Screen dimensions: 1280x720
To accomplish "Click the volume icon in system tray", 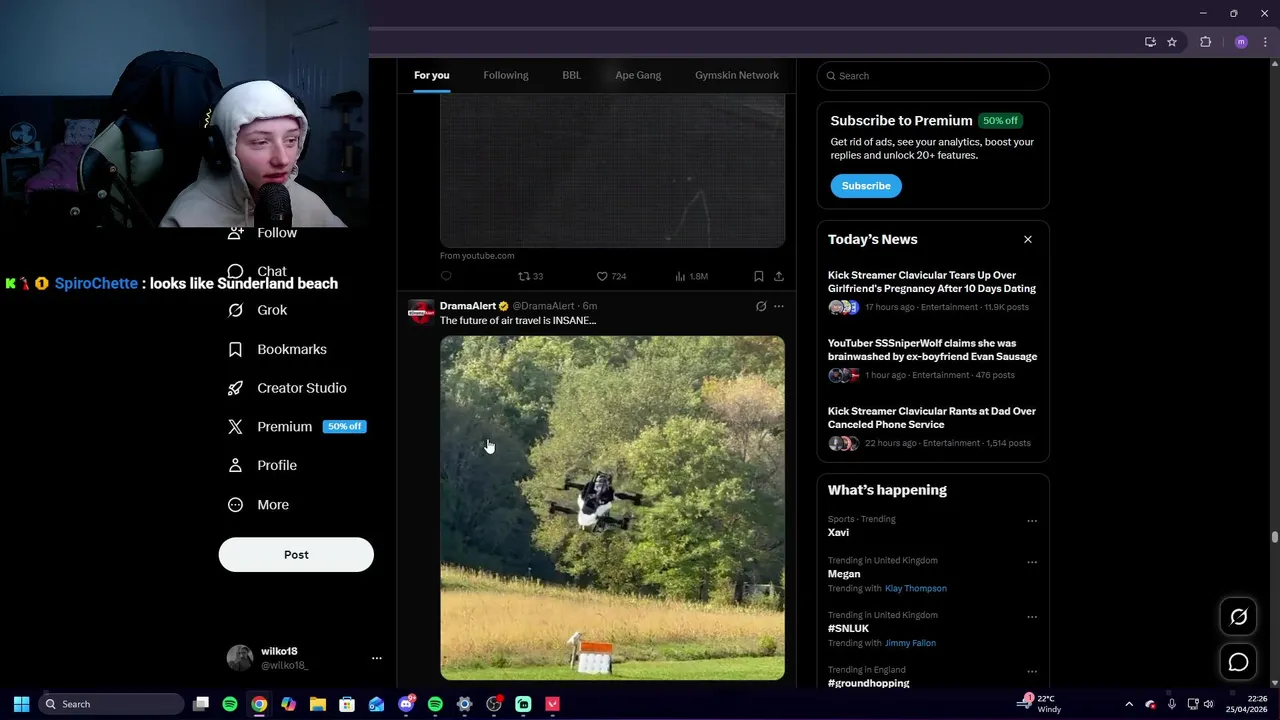I will pyautogui.click(x=1208, y=704).
